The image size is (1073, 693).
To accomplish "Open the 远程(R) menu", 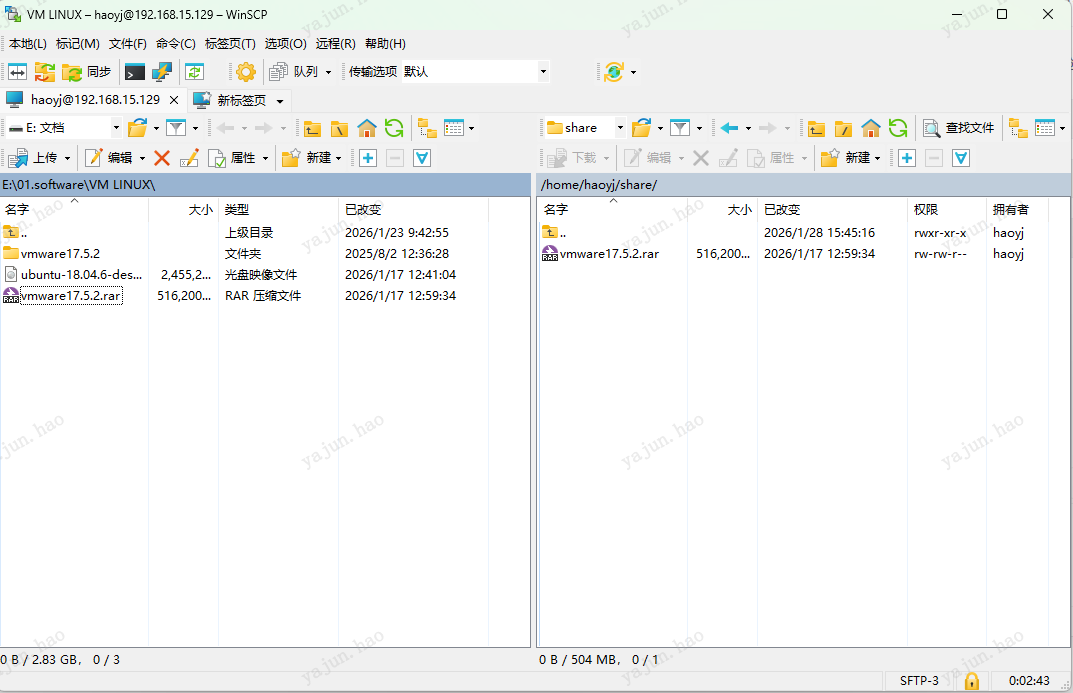I will point(336,44).
